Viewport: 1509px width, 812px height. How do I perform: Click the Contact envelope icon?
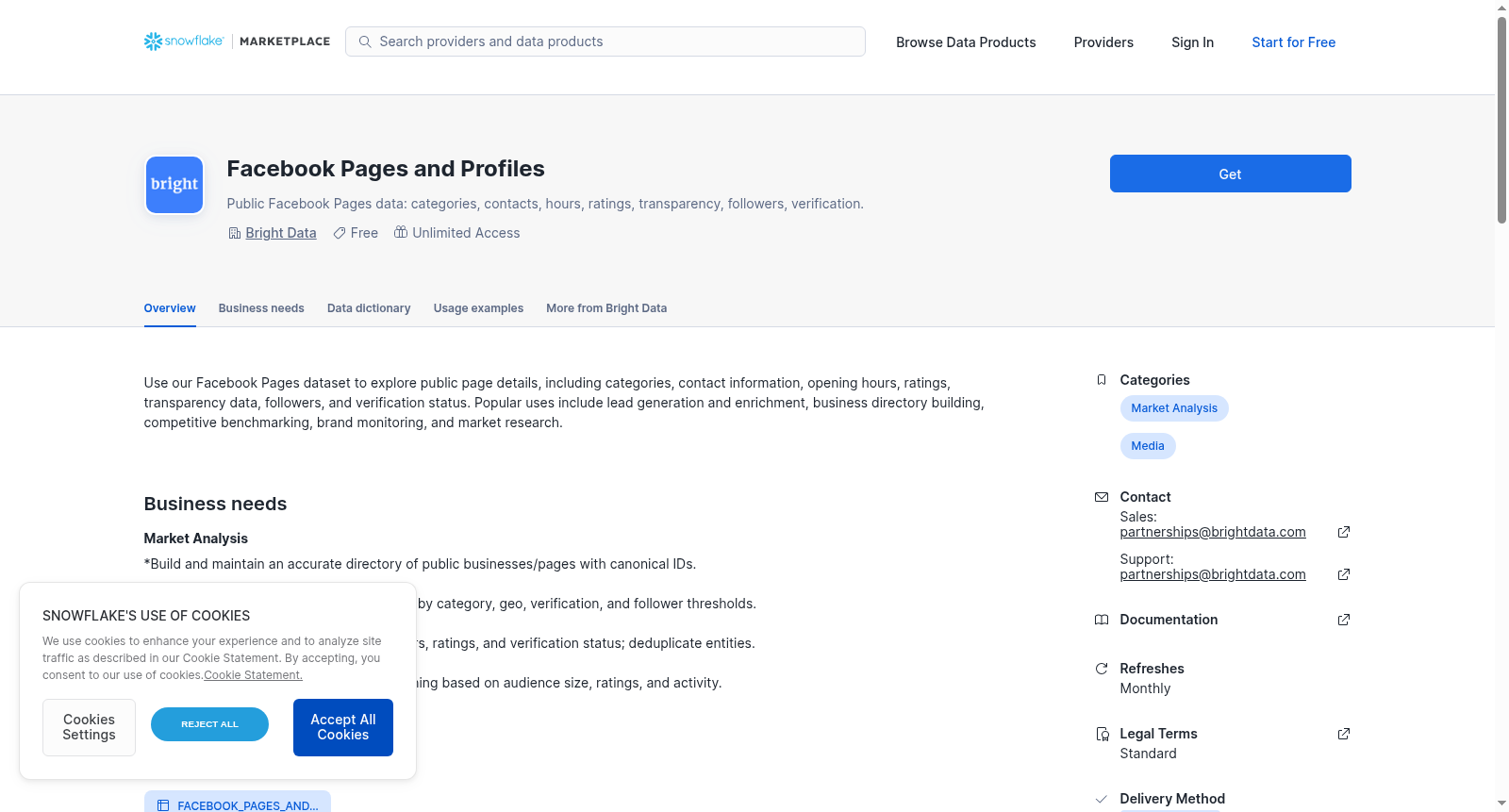(1102, 497)
